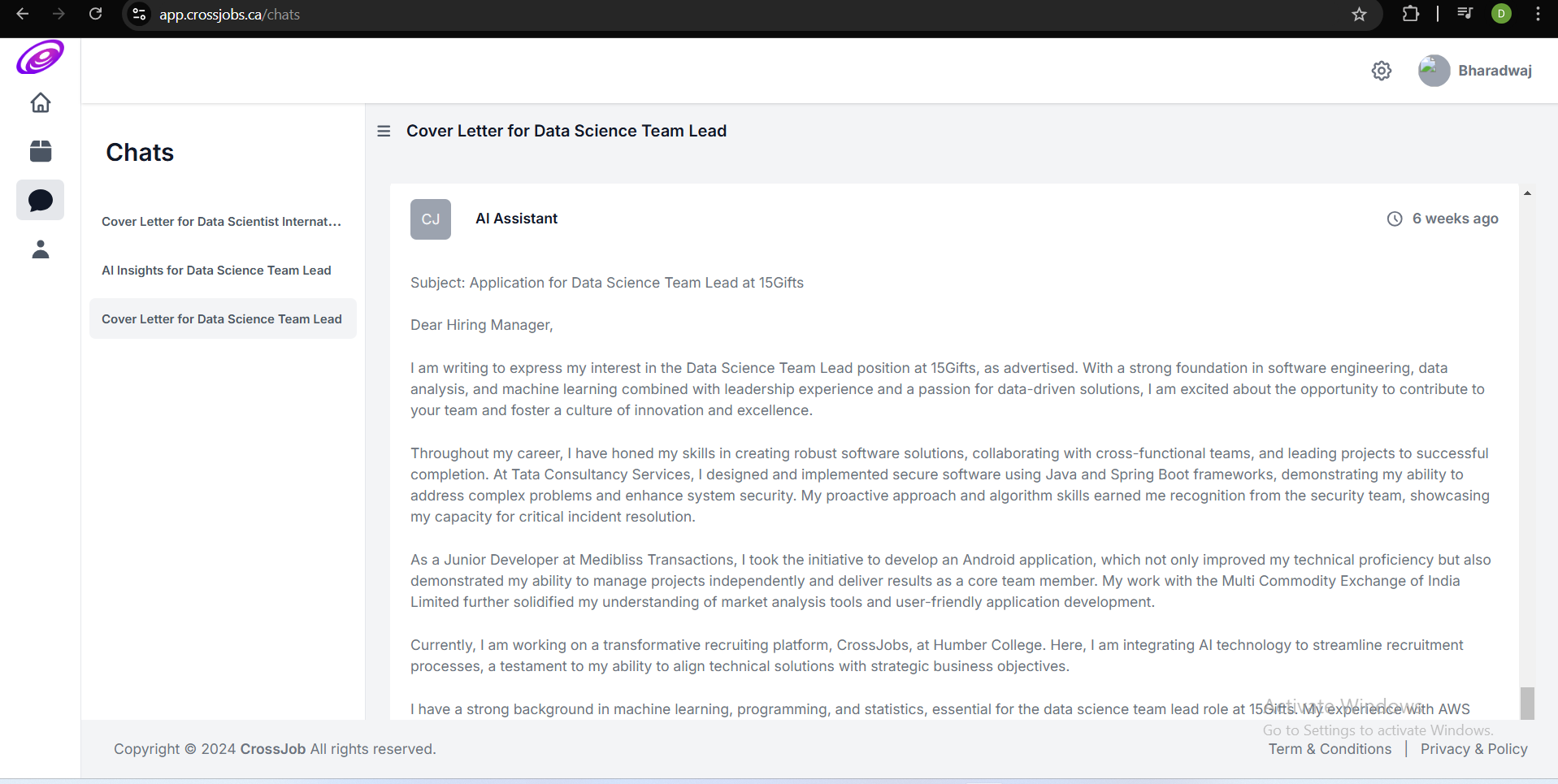This screenshot has height=784, width=1558.
Task: Click the clock icon beside 6 weeks ago
Action: point(1394,219)
